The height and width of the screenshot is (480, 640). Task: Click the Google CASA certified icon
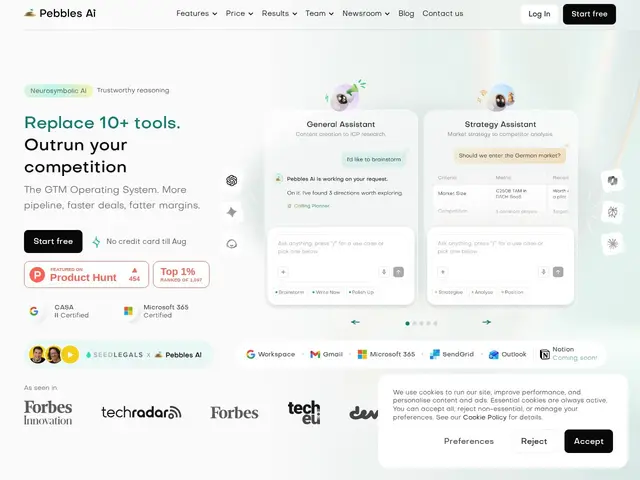[34, 311]
